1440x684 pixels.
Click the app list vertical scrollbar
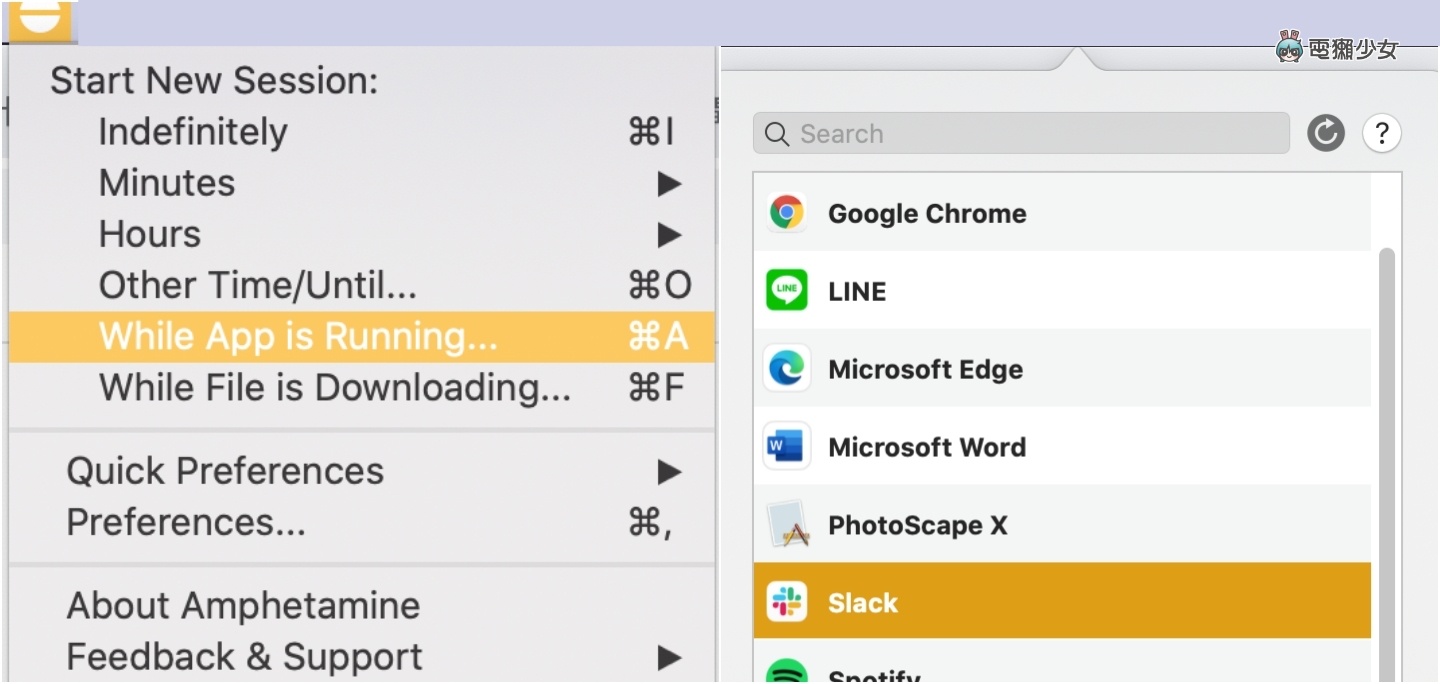(1386, 450)
